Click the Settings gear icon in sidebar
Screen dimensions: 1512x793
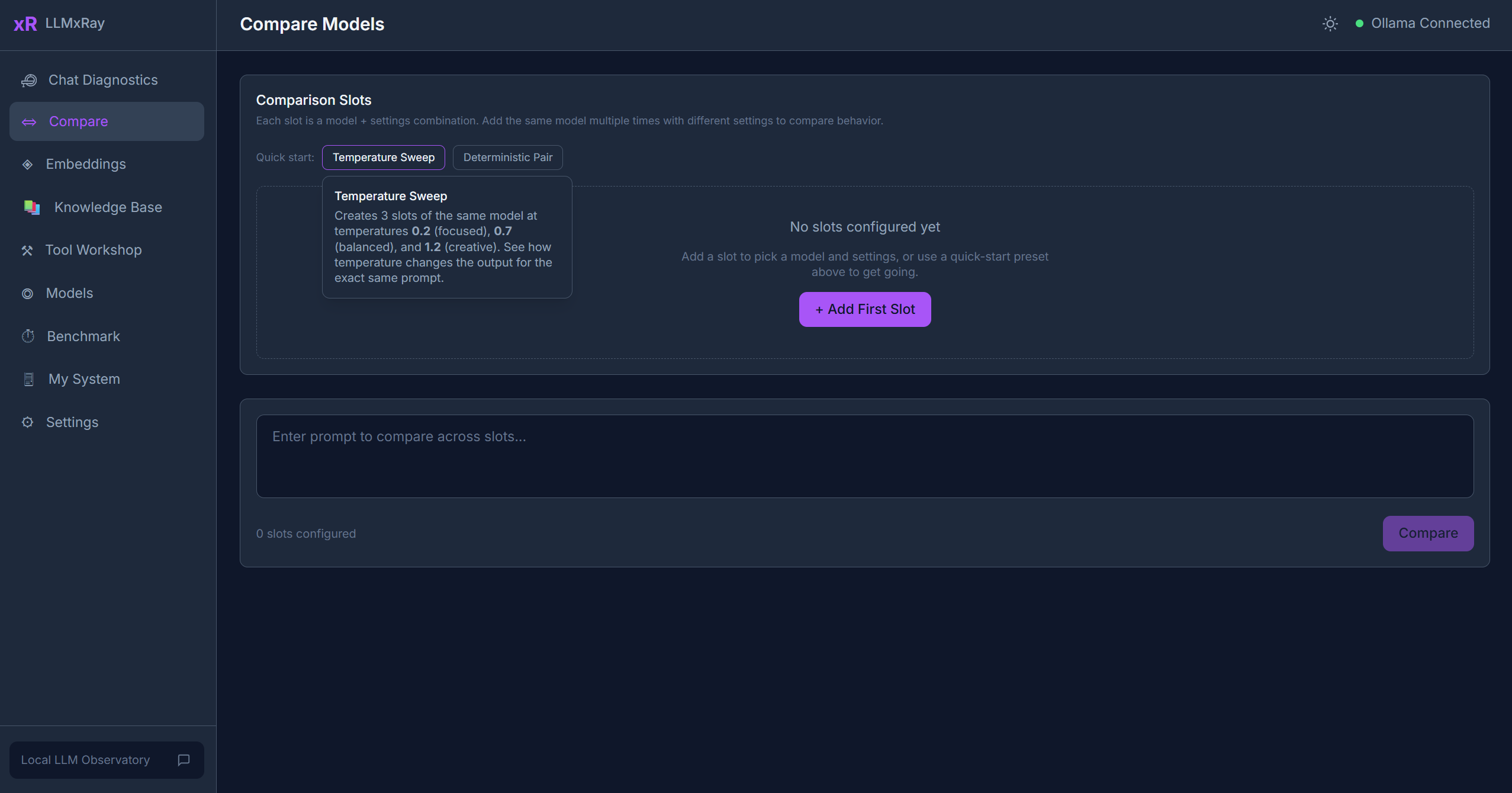[x=28, y=422]
